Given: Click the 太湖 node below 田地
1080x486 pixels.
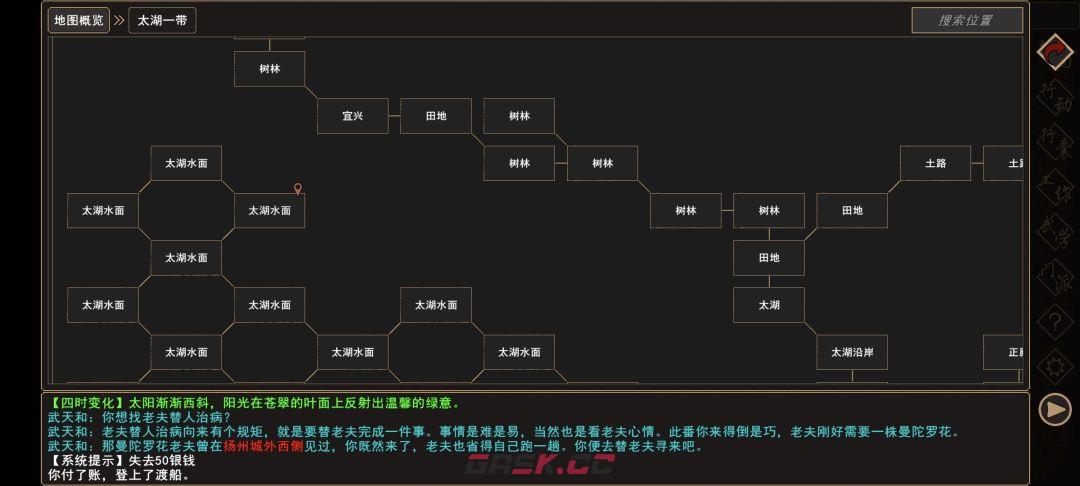Looking at the screenshot, I should [x=768, y=305].
